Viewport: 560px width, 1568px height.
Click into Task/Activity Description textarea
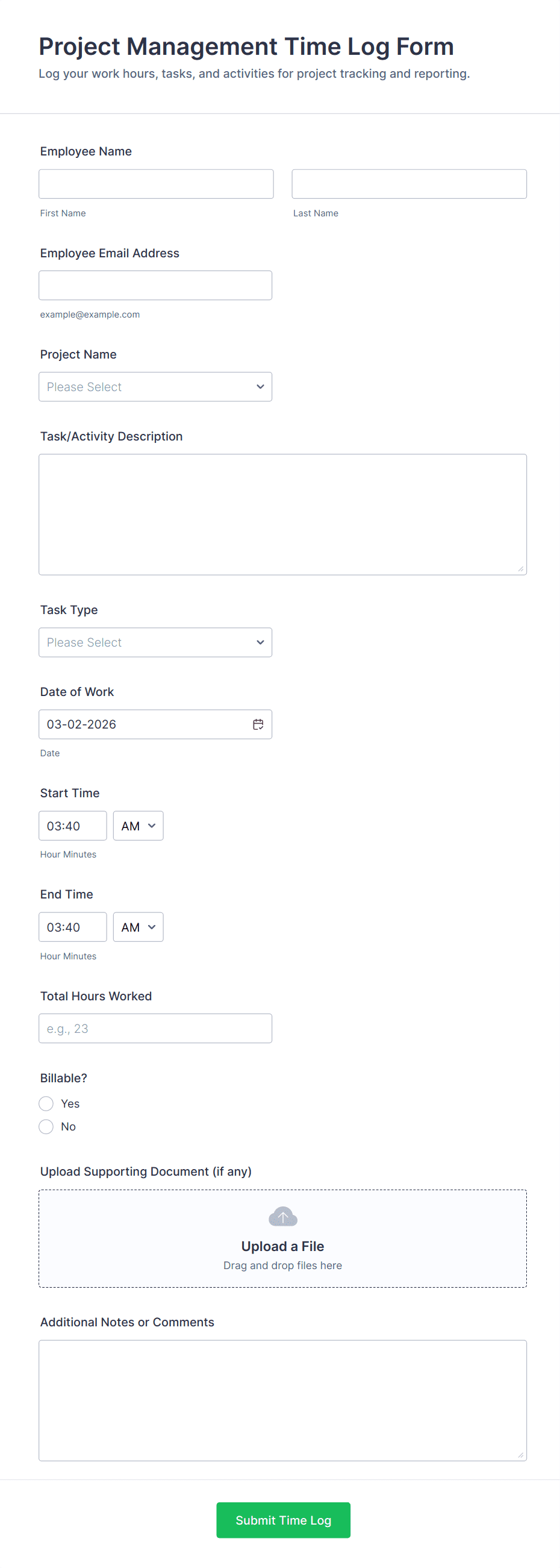282,515
